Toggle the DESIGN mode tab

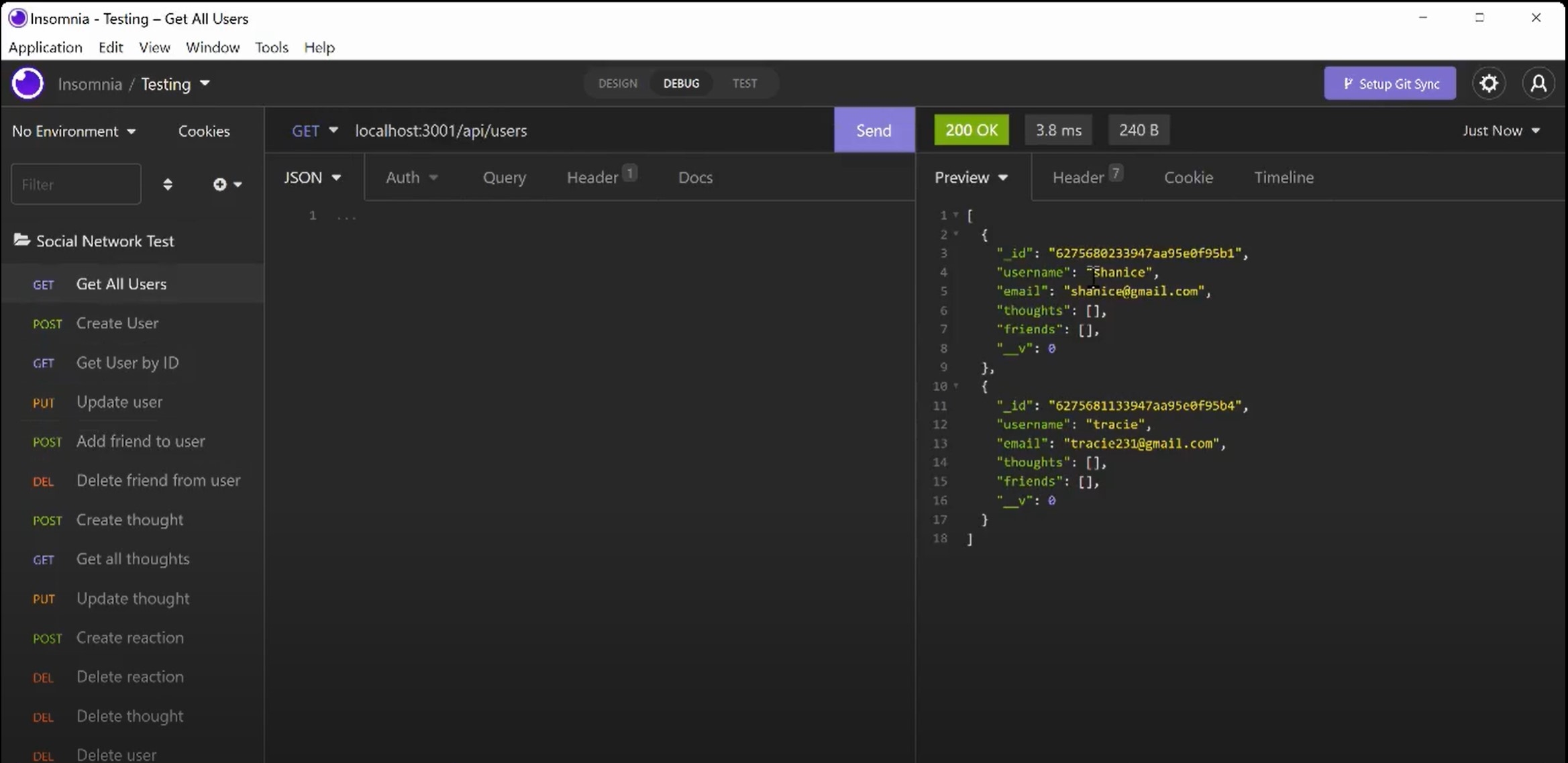click(x=617, y=82)
